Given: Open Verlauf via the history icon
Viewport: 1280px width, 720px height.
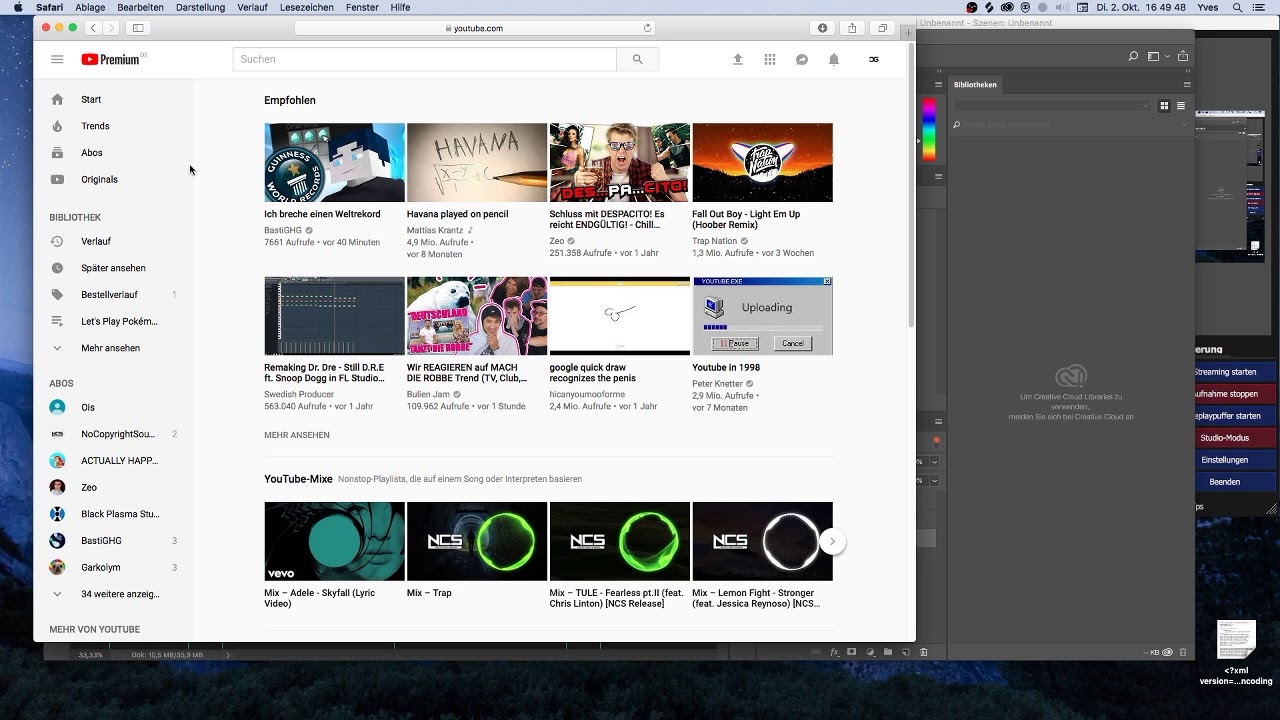Looking at the screenshot, I should pos(57,241).
